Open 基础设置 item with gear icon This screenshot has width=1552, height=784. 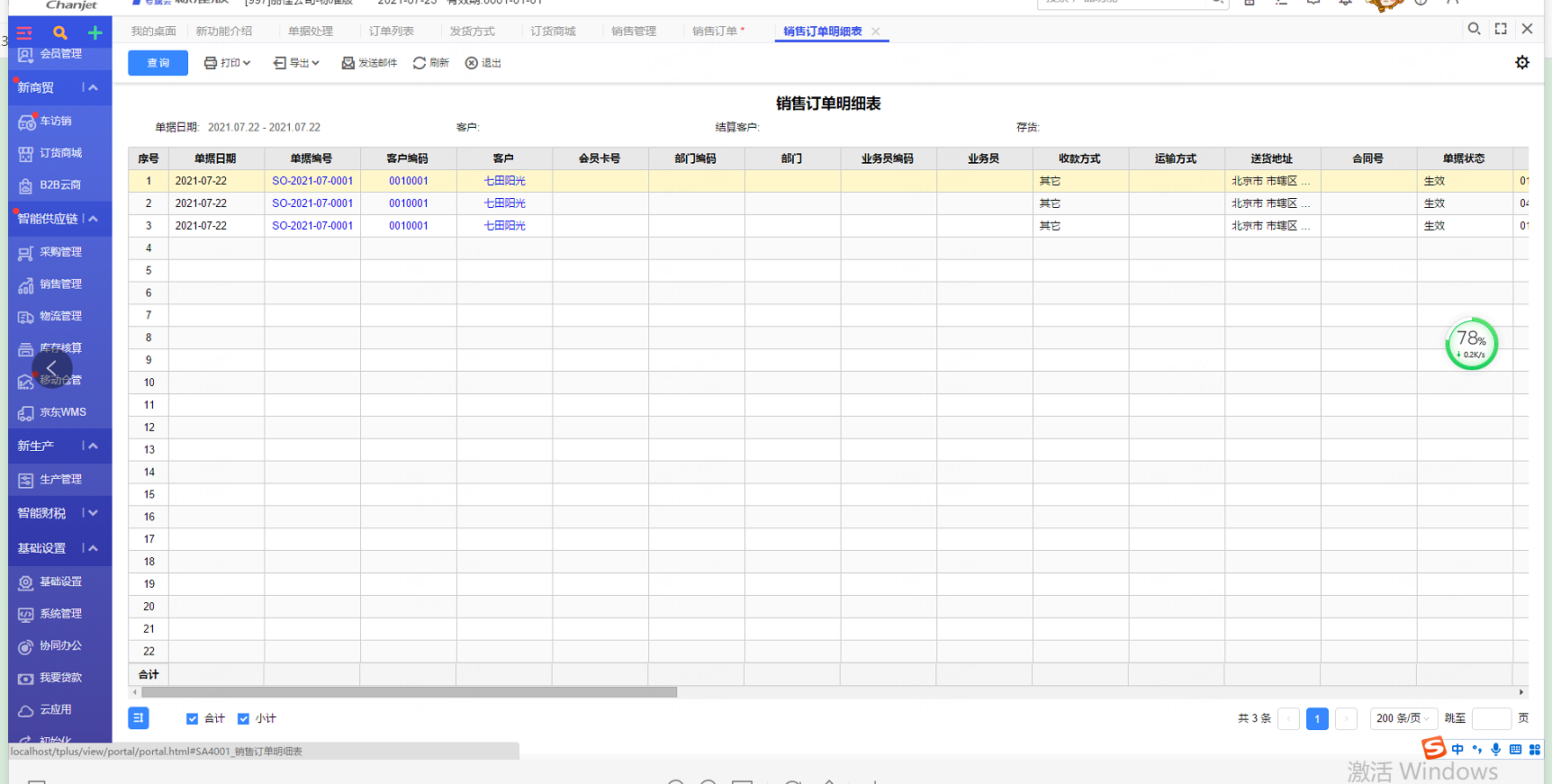pyautogui.click(x=60, y=581)
